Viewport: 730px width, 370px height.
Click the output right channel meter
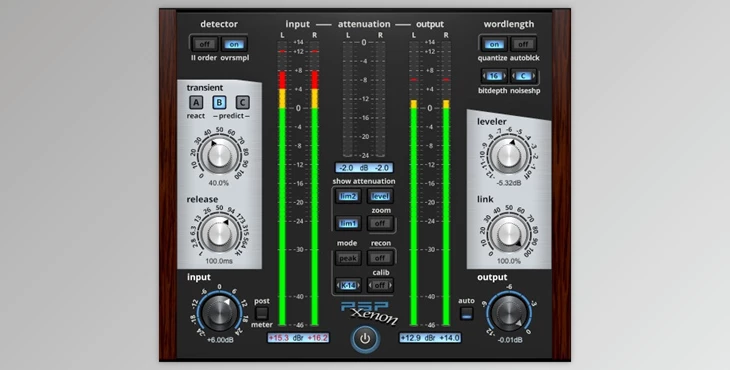click(x=446, y=183)
